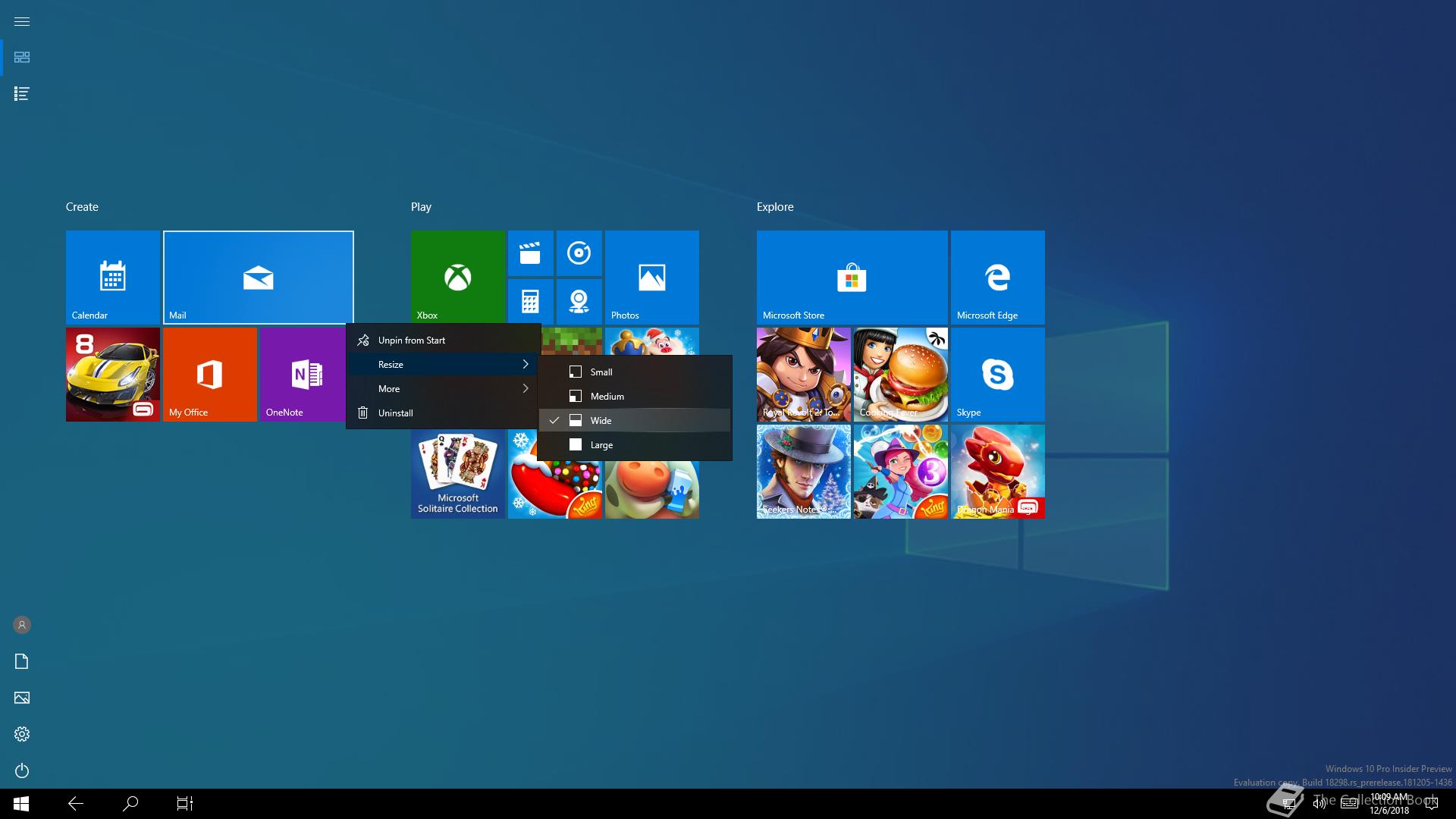Open the Camera small tile
The image size is (1456, 819).
[579, 302]
